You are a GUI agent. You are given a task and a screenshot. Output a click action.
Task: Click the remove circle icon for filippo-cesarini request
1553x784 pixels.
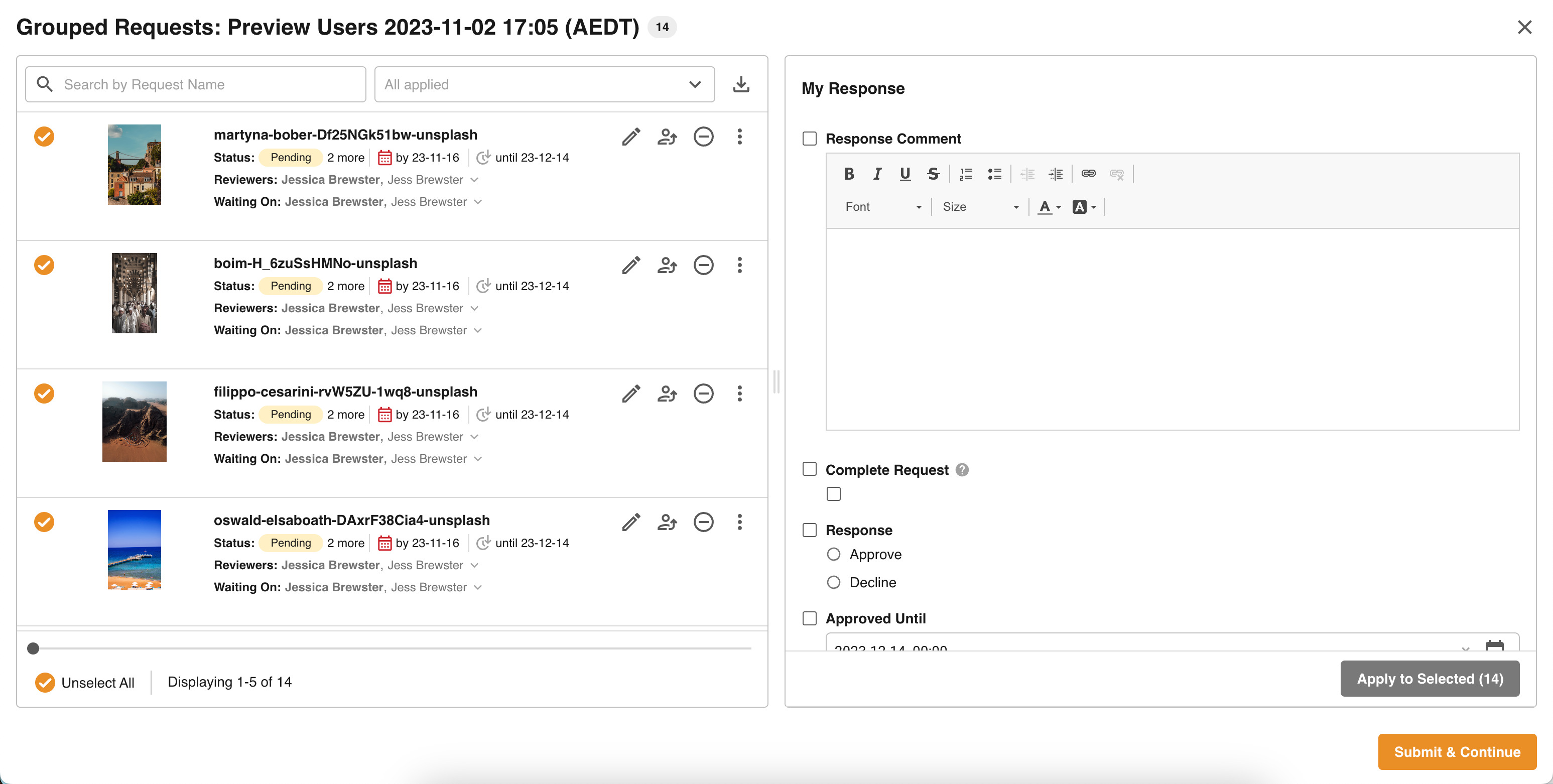click(703, 394)
